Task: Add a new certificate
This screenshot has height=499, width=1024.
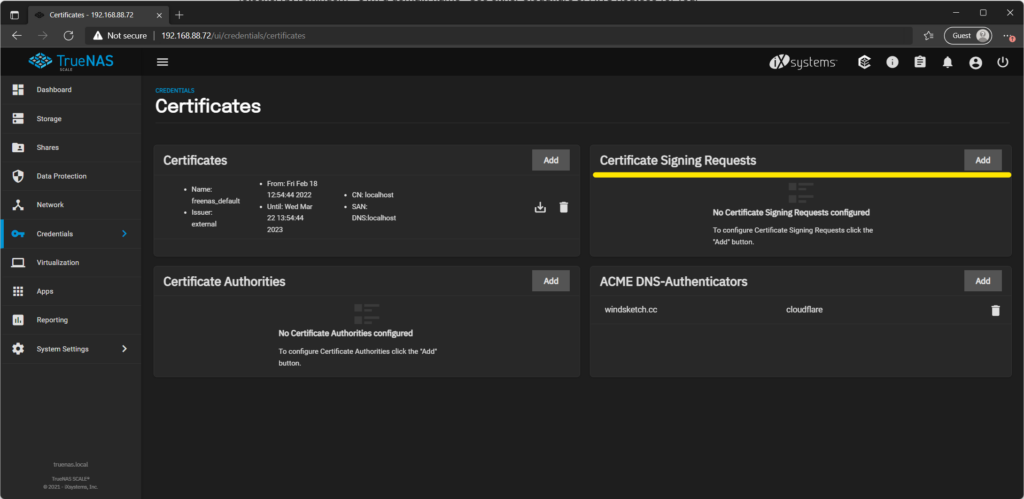Action: click(551, 160)
